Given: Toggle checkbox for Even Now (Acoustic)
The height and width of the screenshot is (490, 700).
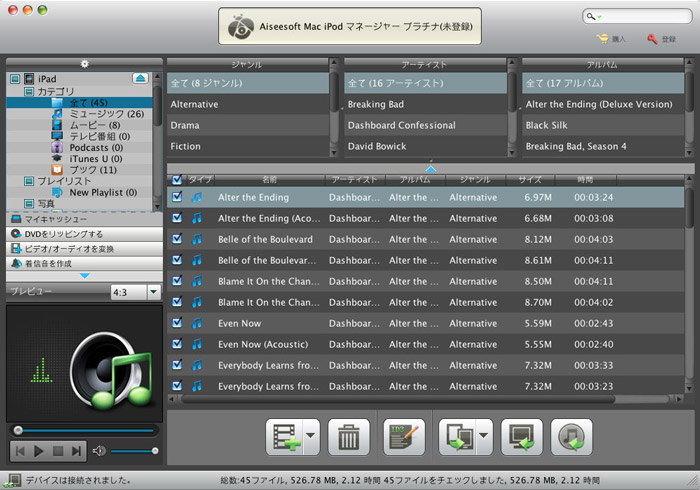Looking at the screenshot, I should (x=177, y=344).
